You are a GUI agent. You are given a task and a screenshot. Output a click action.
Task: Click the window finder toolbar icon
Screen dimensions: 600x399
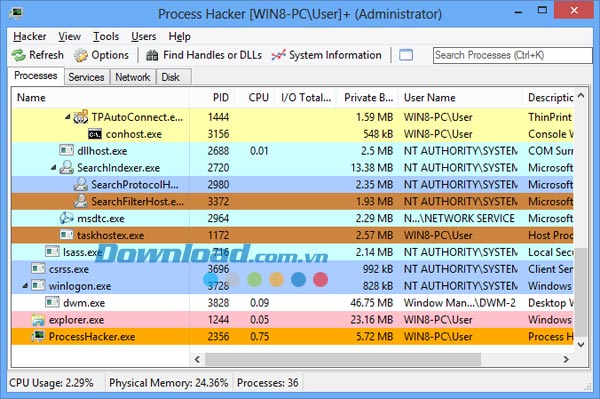406,55
